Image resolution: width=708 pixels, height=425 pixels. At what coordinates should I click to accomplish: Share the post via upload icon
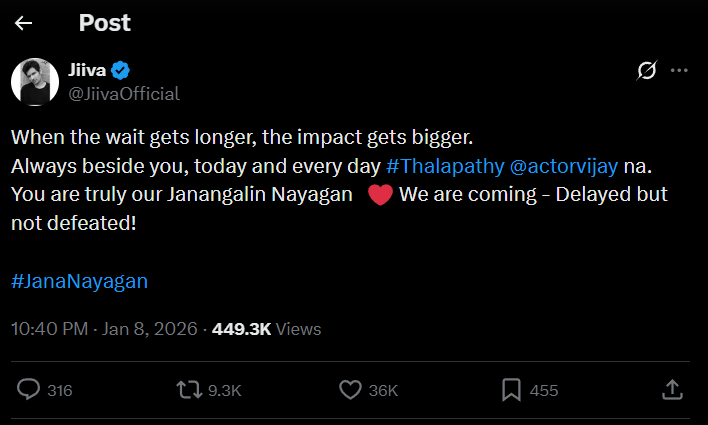pyautogui.click(x=673, y=389)
